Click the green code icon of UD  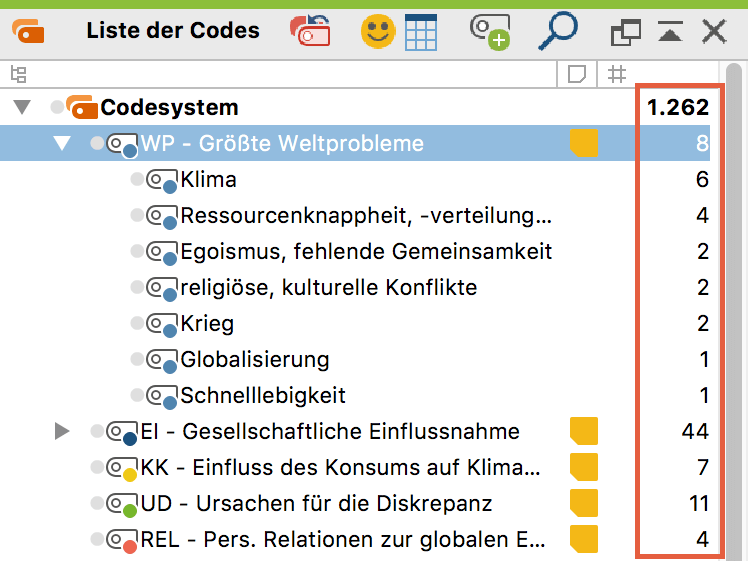(x=122, y=505)
